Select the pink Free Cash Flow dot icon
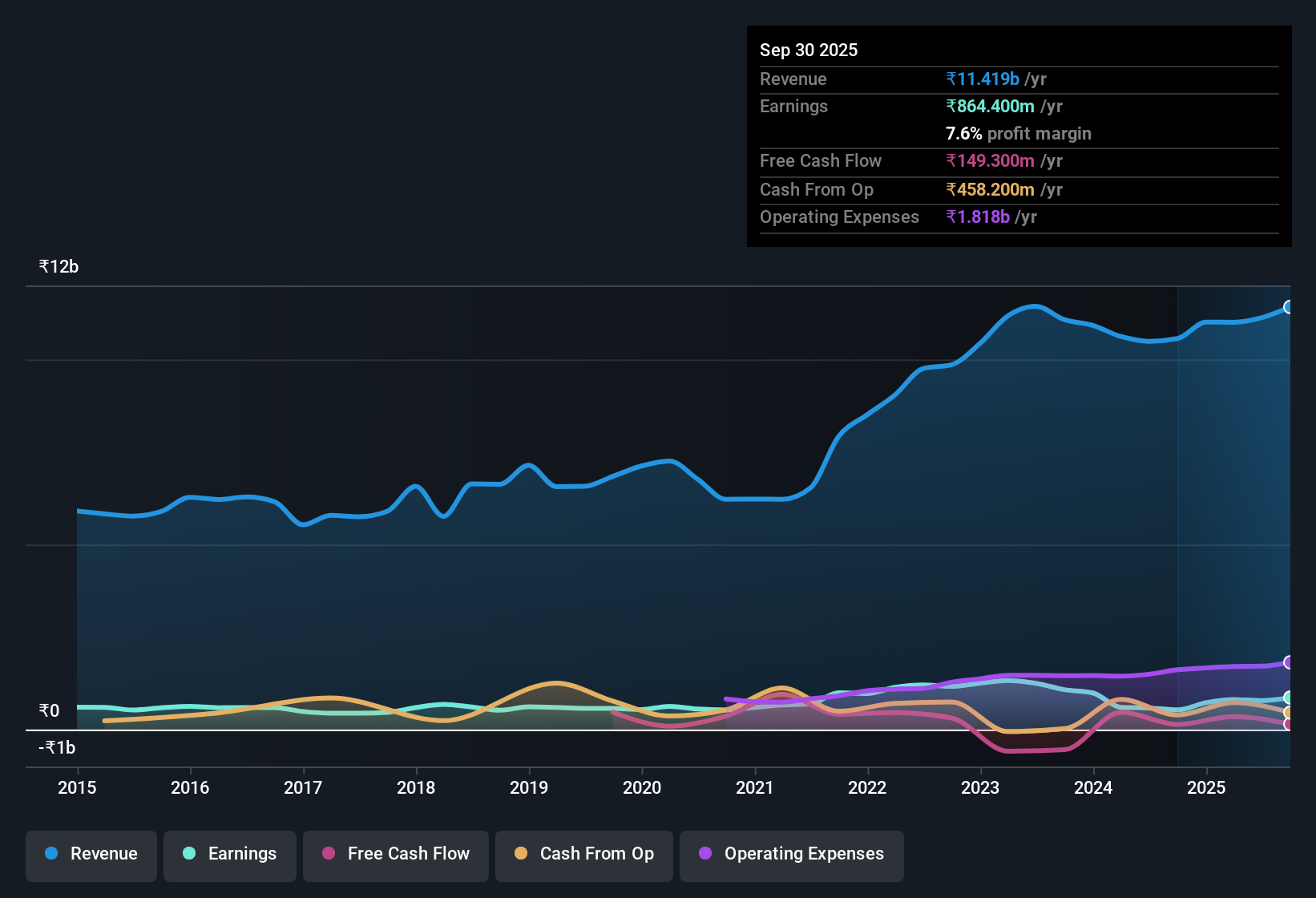 coord(328,854)
